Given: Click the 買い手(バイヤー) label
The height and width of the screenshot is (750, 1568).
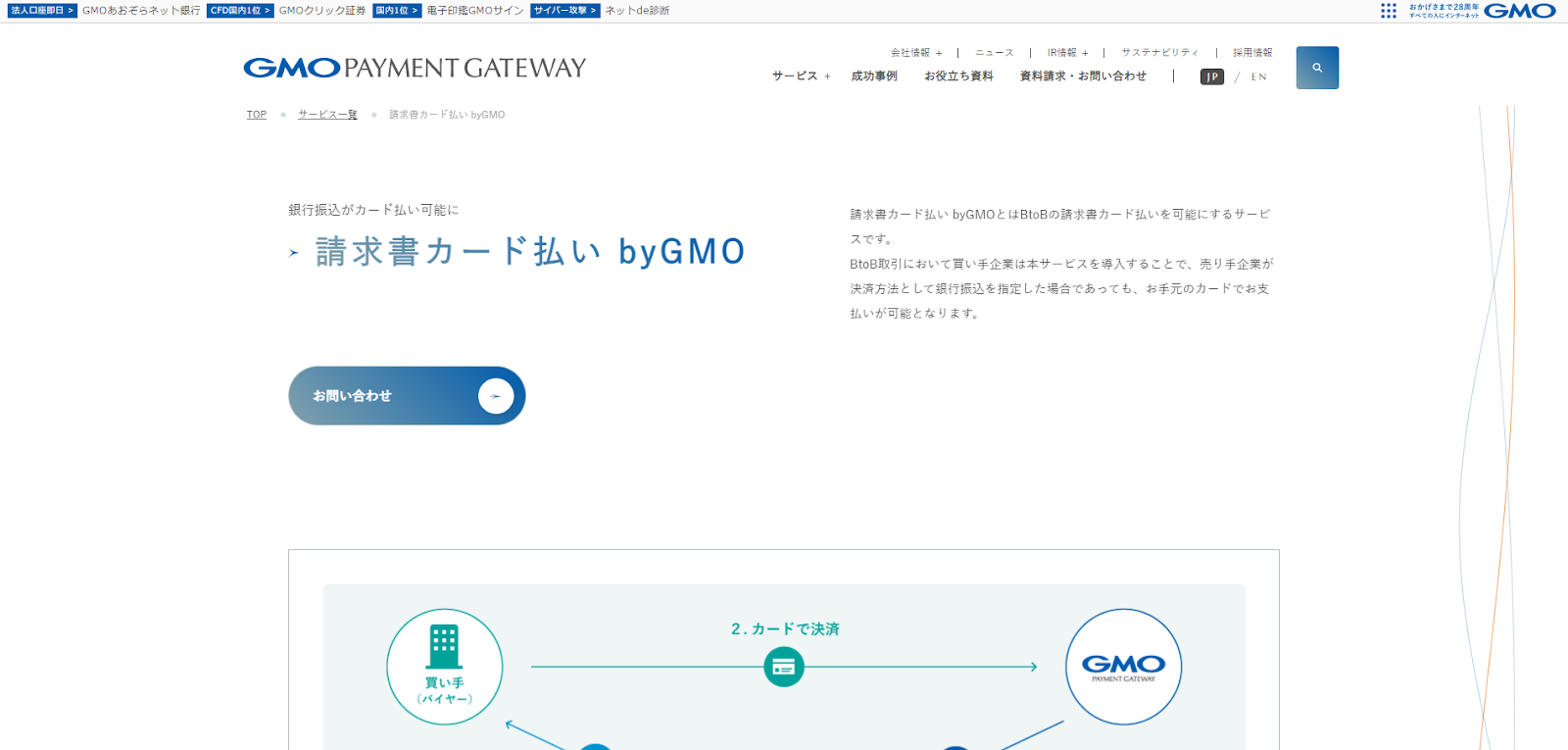Looking at the screenshot, I should coord(445,690).
